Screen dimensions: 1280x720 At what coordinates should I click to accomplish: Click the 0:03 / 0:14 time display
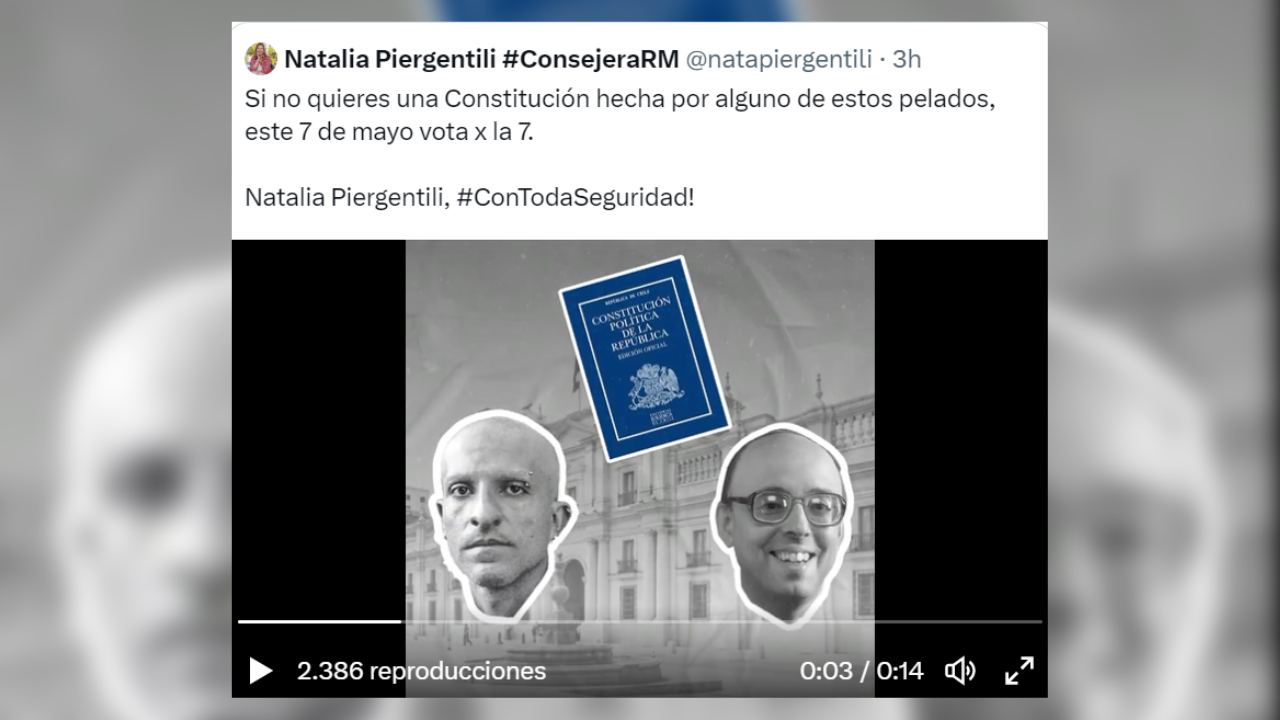[861, 670]
